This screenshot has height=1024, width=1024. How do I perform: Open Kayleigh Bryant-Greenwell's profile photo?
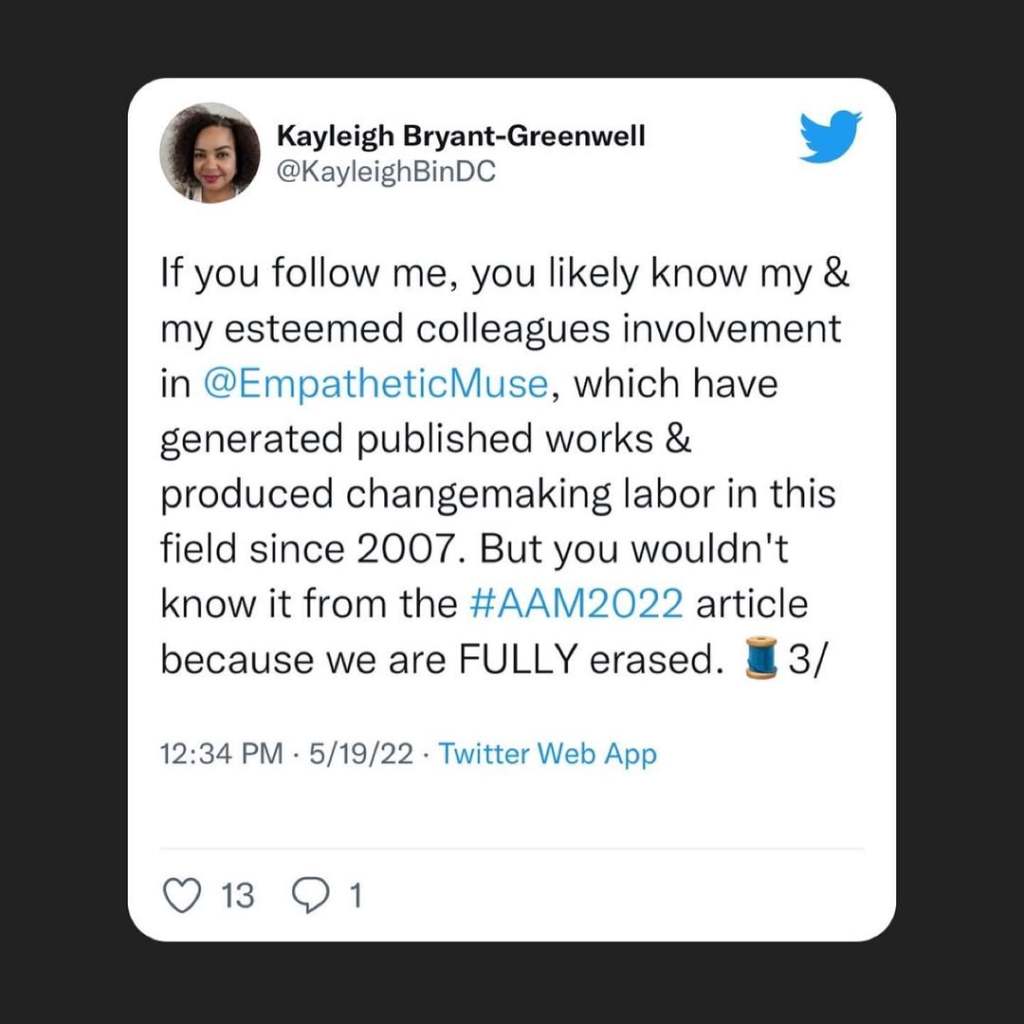(x=210, y=153)
